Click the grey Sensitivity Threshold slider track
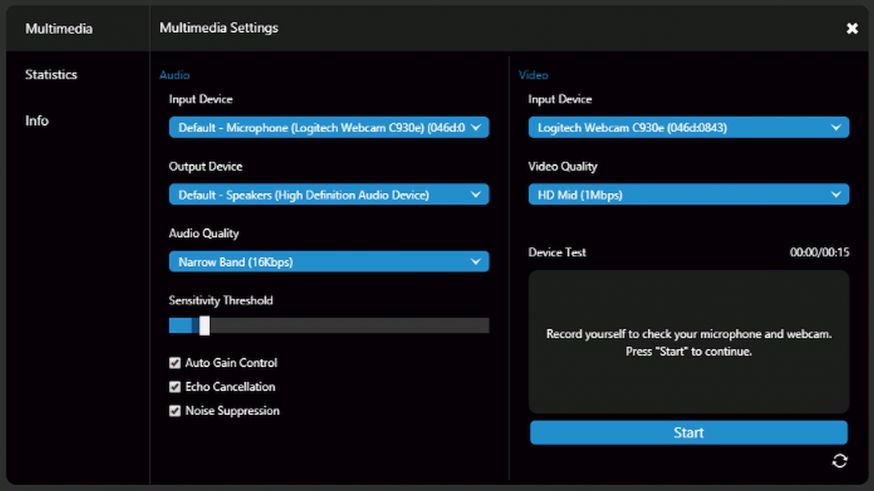The image size is (874, 491). coord(350,325)
